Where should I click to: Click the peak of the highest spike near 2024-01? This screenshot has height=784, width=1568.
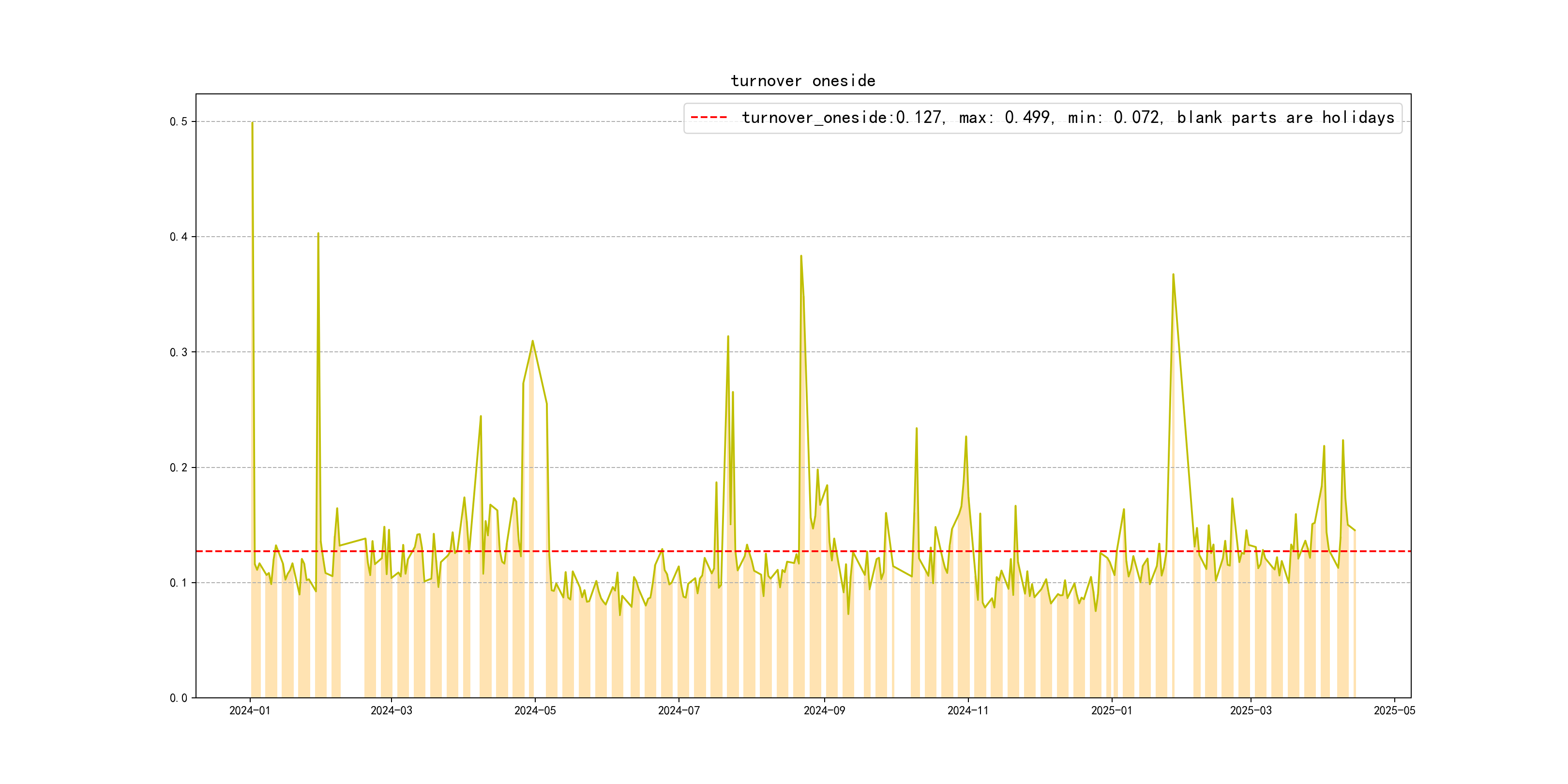(252, 123)
